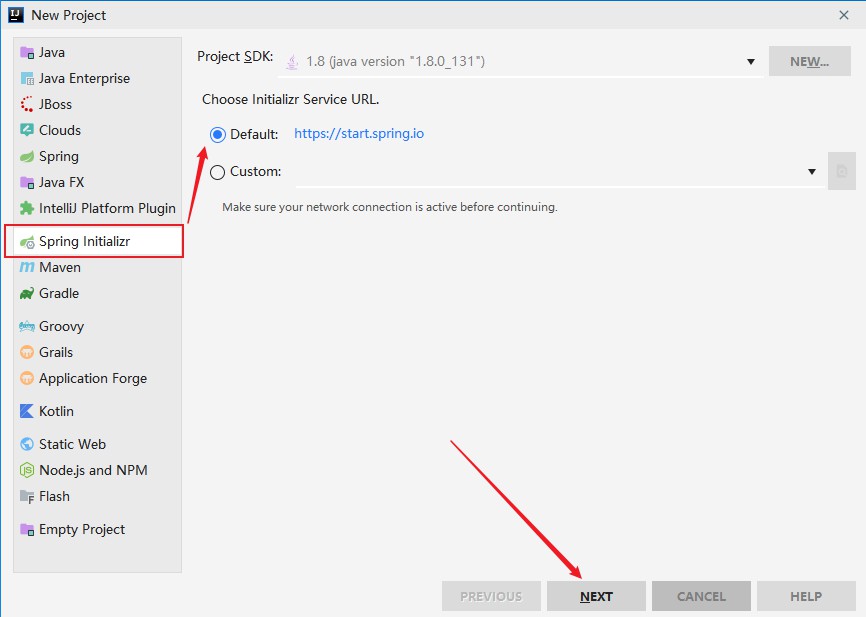Click the Maven m icon
The image size is (866, 617).
point(27,267)
